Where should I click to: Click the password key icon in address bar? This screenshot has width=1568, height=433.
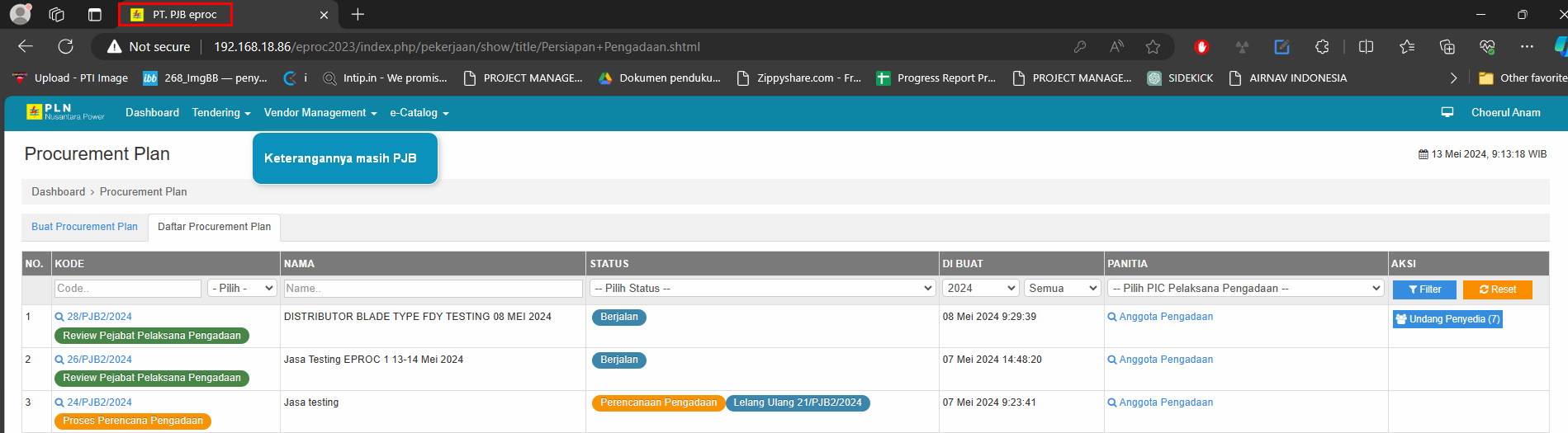coord(1079,47)
